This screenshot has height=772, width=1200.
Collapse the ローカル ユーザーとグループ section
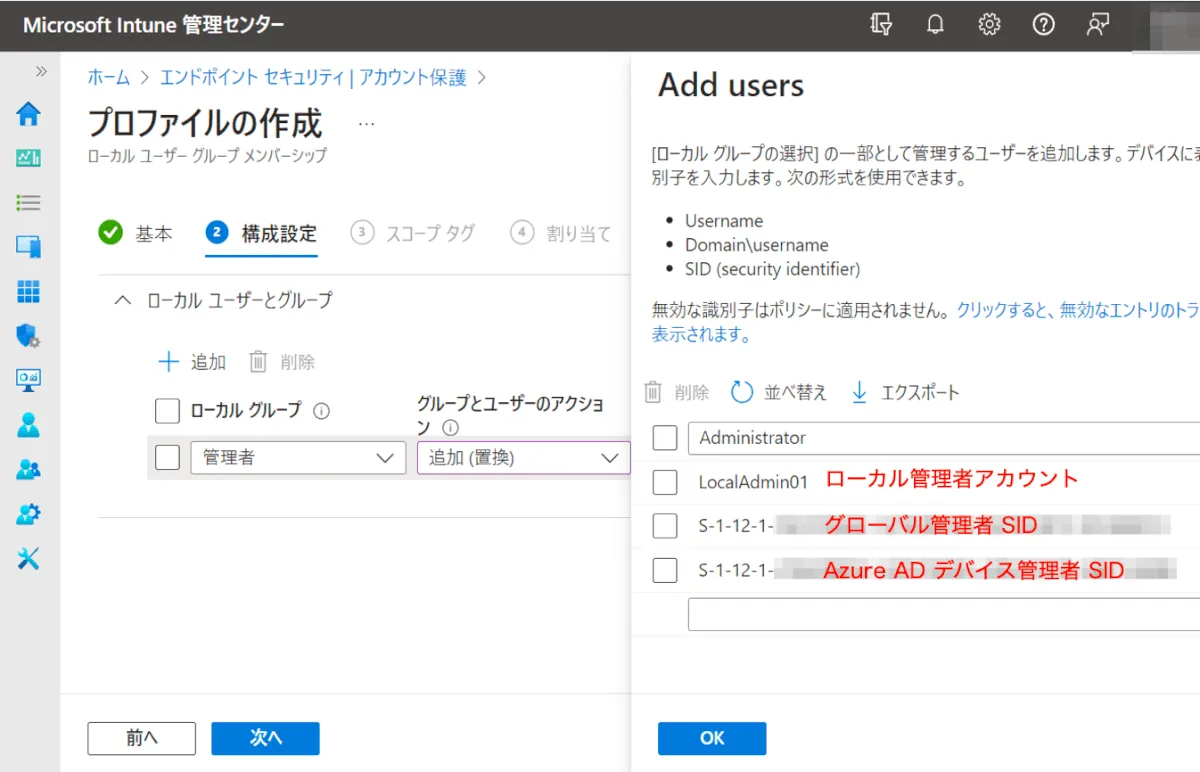[123, 300]
